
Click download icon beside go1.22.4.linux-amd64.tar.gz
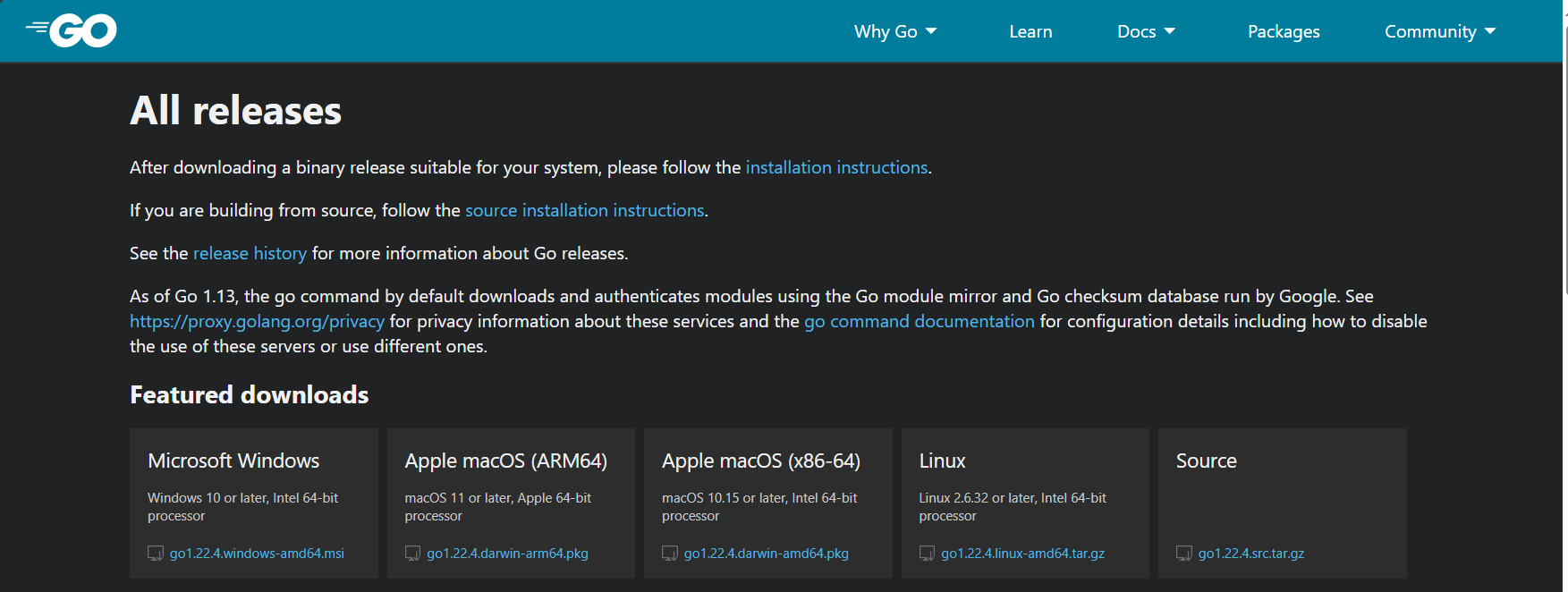[x=927, y=554]
